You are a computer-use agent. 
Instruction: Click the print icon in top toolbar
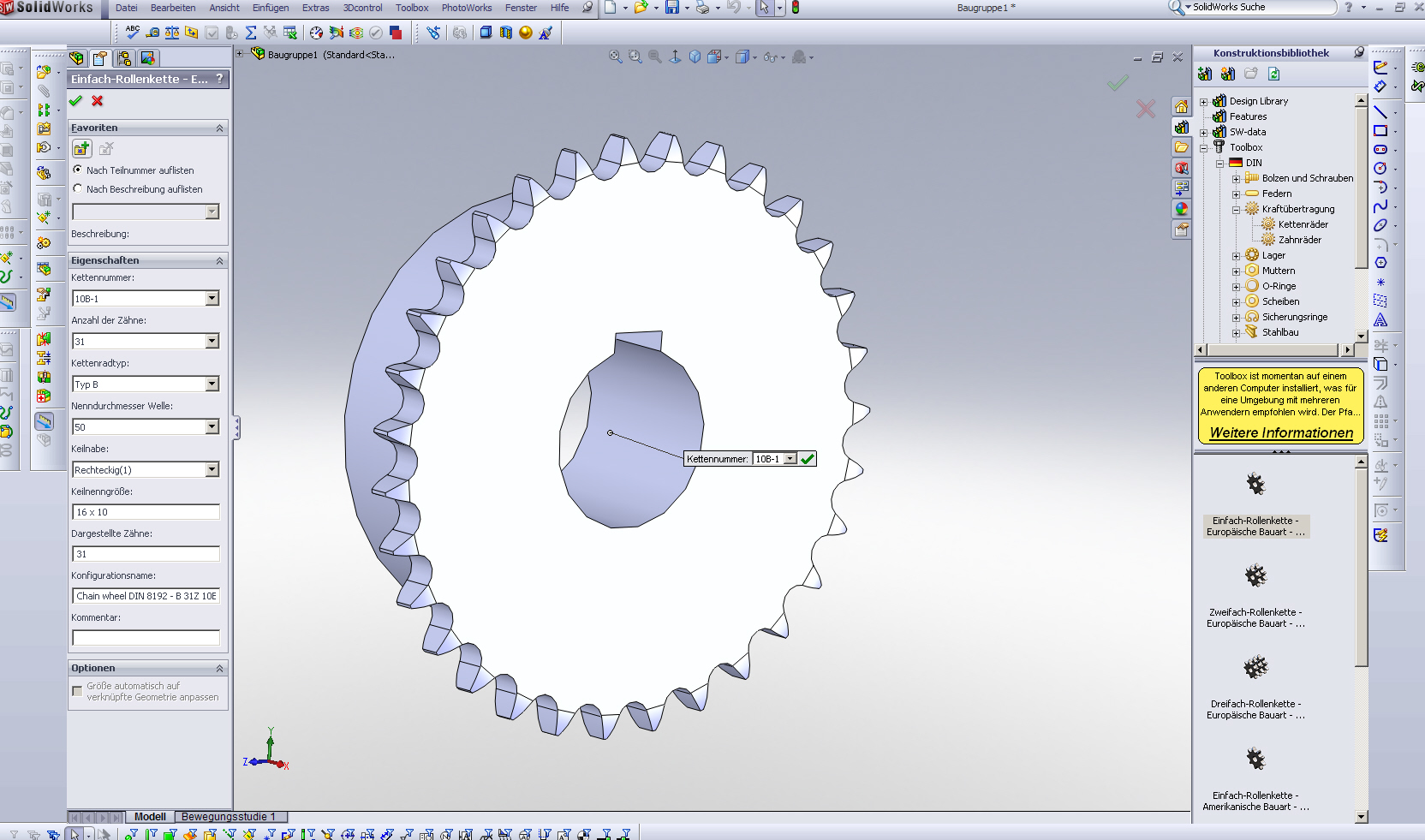[x=702, y=8]
